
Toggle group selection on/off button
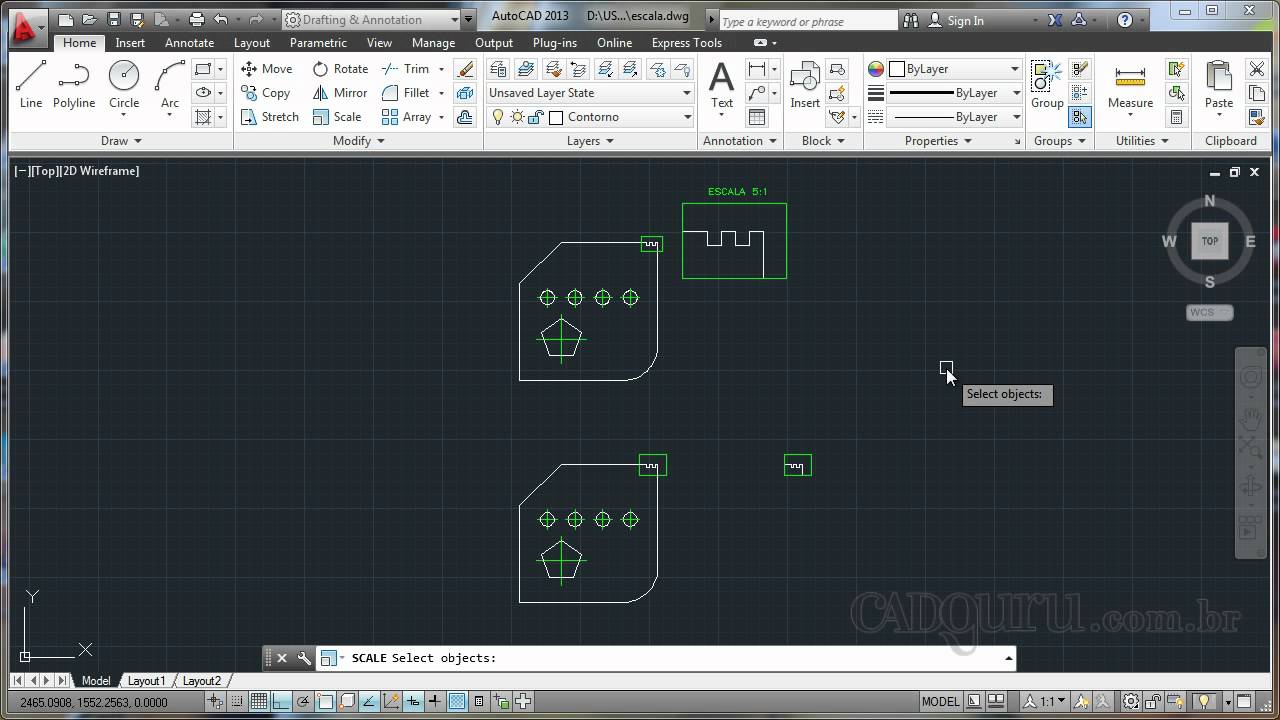point(1079,117)
